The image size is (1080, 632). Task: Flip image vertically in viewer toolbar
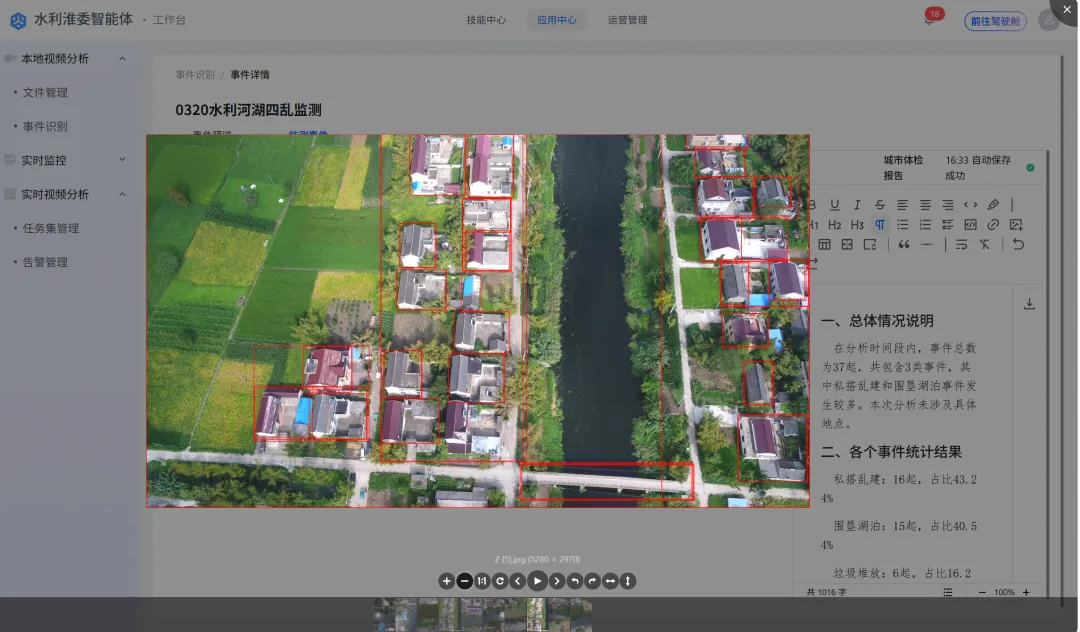point(628,581)
